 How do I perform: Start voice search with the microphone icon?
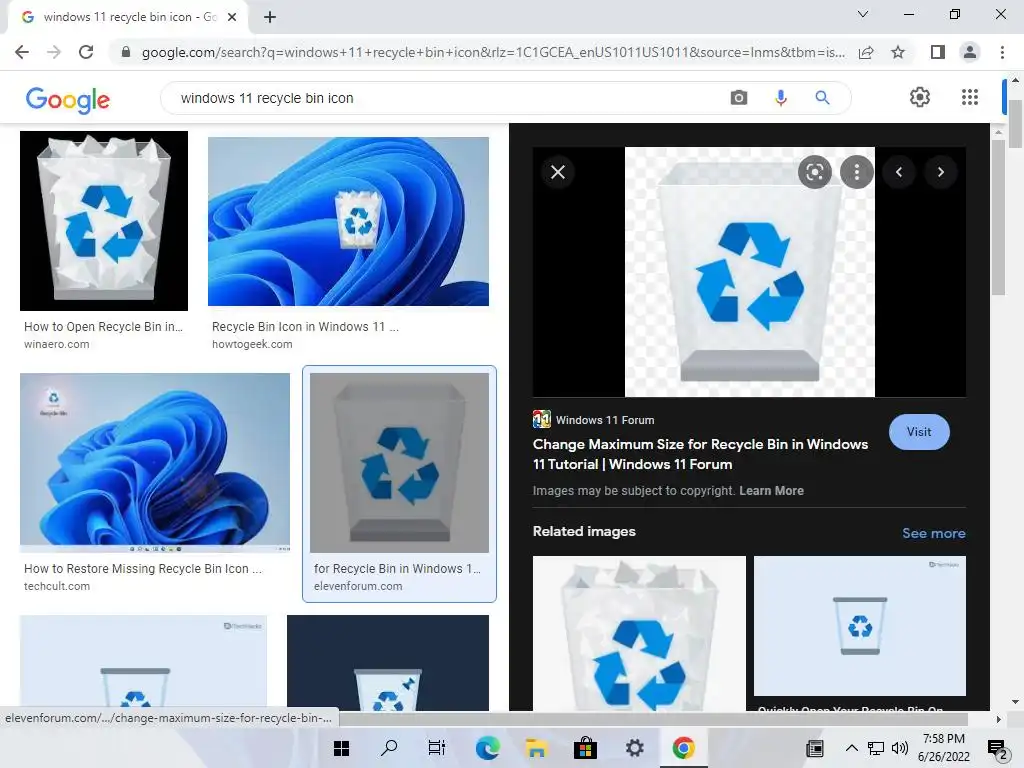click(x=780, y=98)
